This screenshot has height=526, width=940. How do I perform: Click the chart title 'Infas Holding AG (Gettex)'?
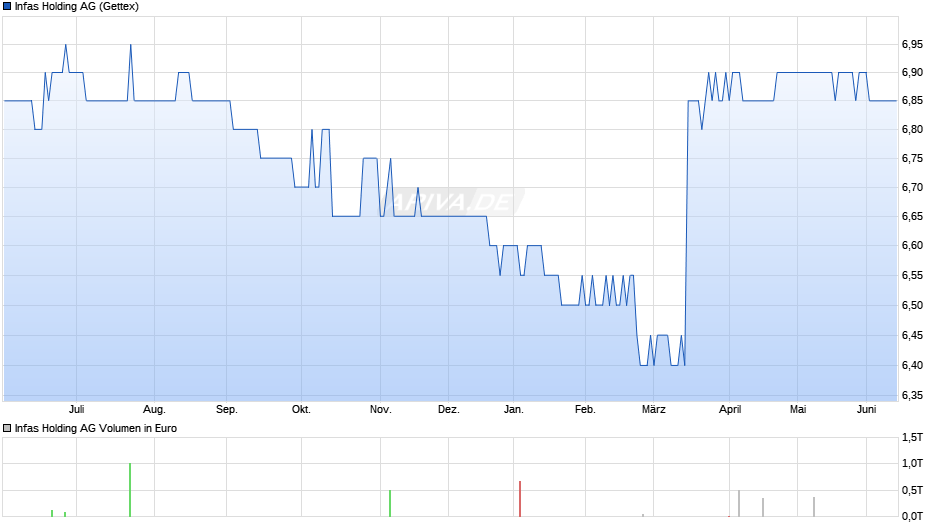pos(77,7)
